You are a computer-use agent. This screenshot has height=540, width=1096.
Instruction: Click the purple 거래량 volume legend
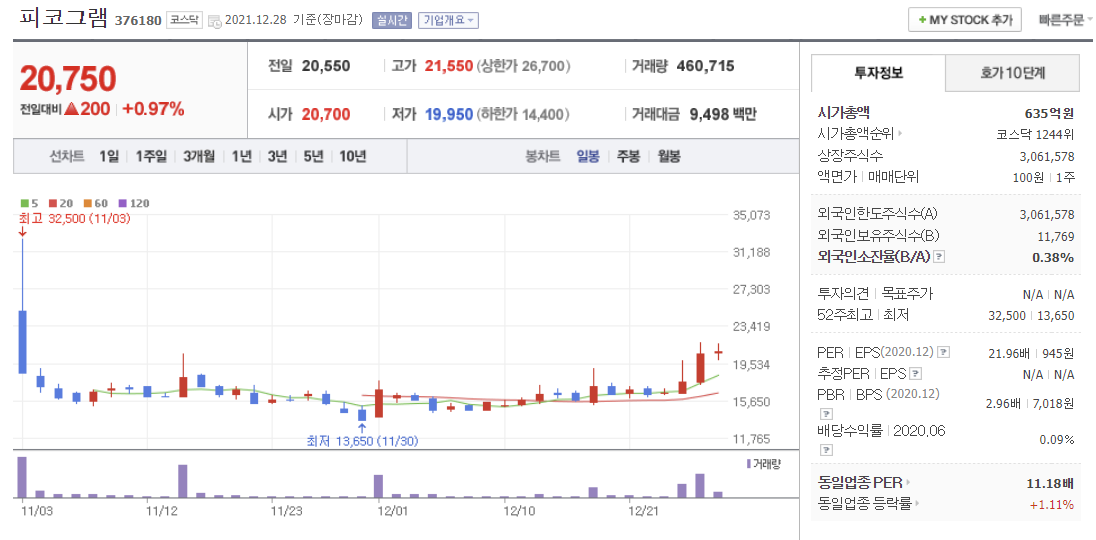point(764,463)
